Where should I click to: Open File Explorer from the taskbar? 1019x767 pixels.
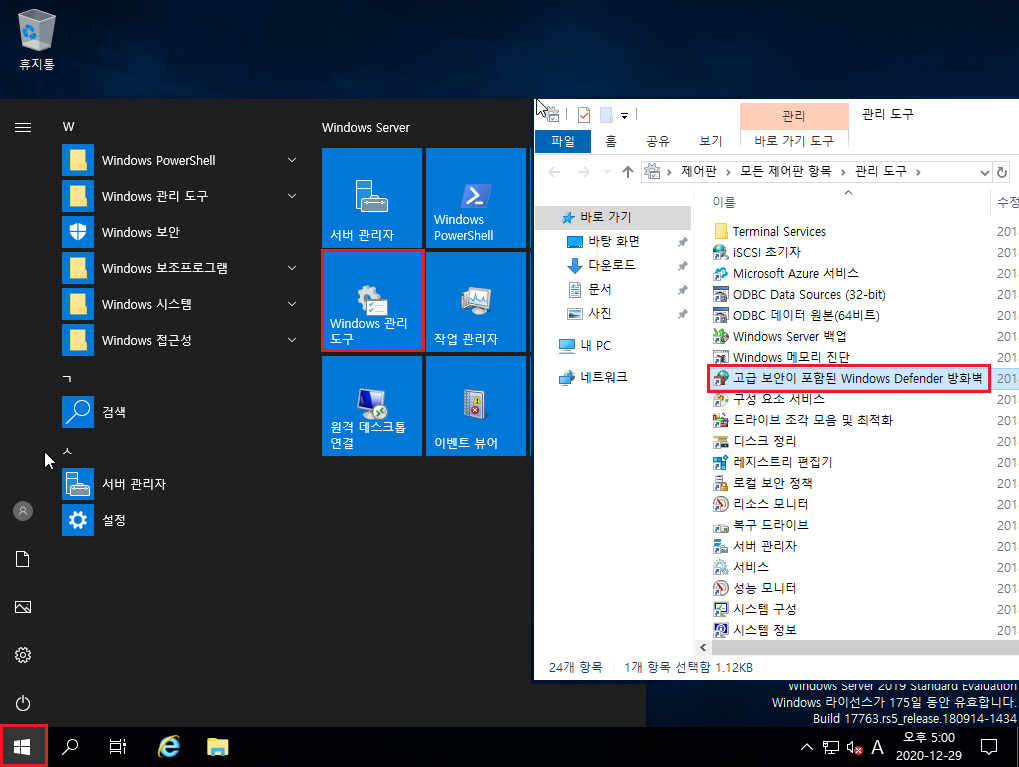[x=218, y=748]
